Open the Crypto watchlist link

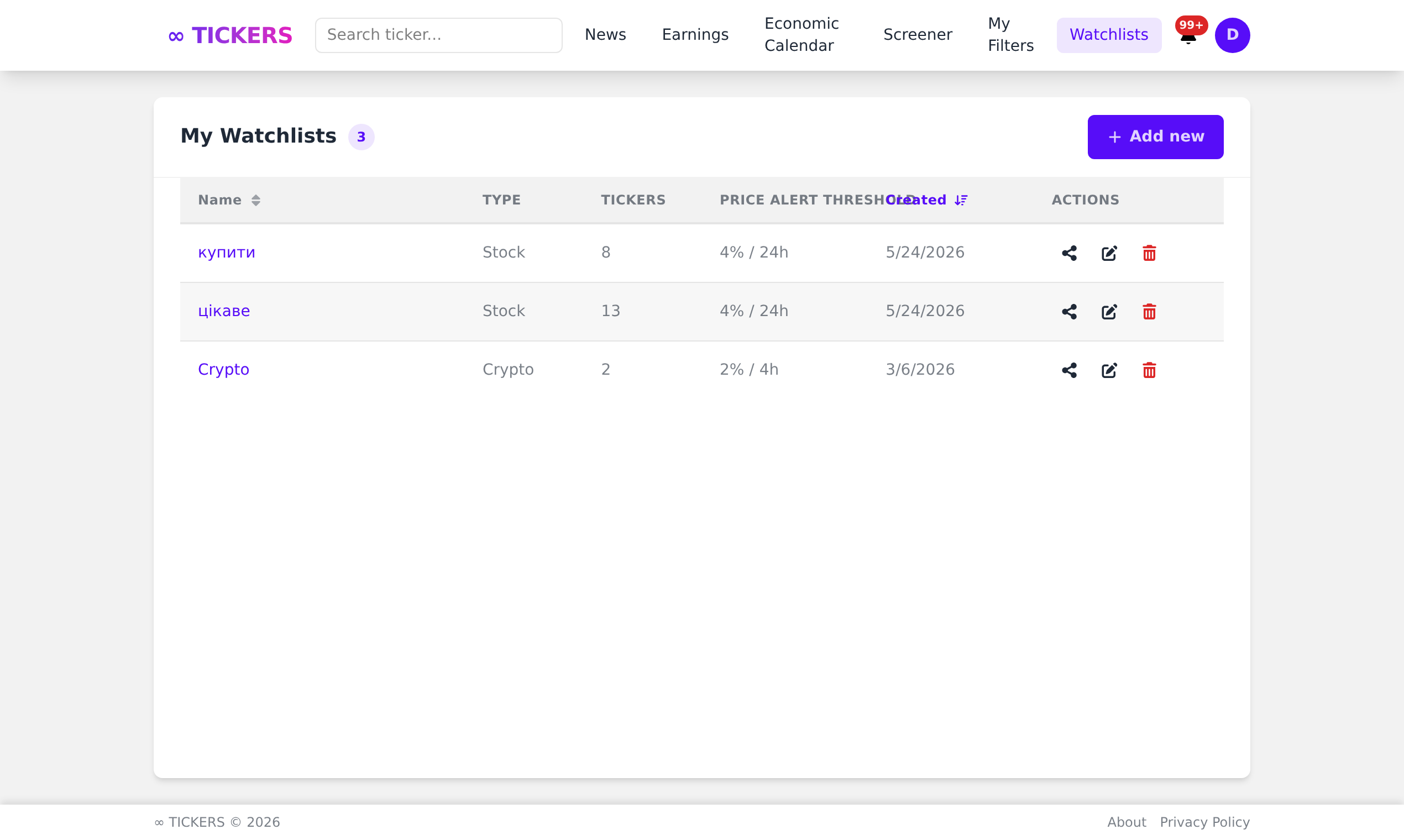223,370
